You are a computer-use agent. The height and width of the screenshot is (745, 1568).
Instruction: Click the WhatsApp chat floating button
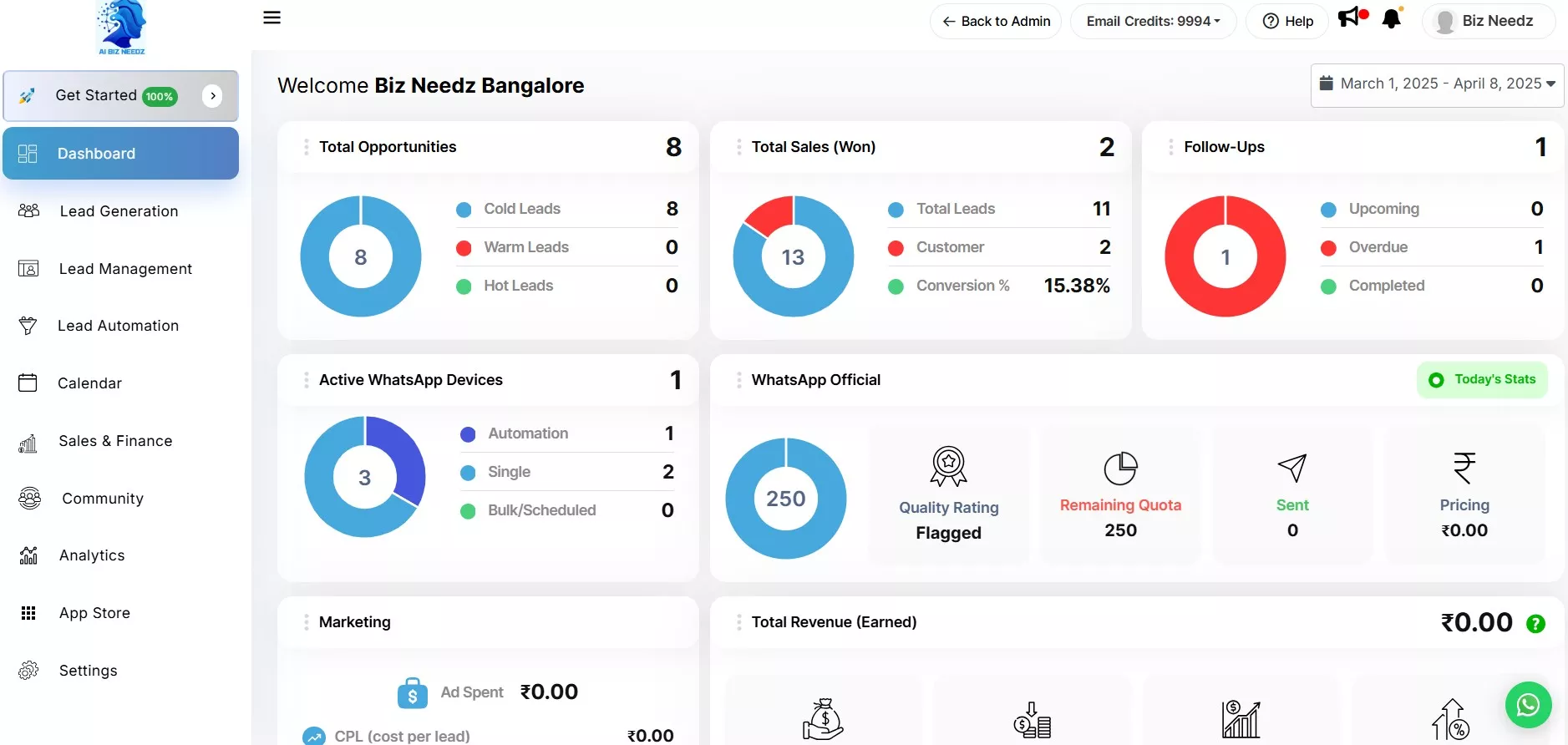(1528, 705)
